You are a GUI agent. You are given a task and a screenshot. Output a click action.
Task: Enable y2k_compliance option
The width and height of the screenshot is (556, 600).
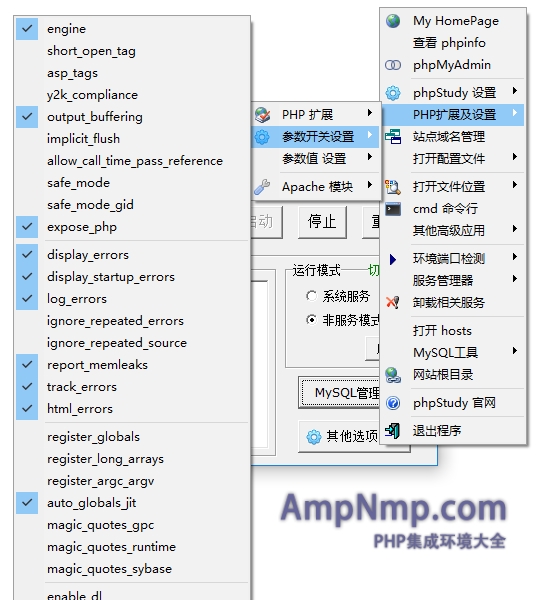(132, 95)
